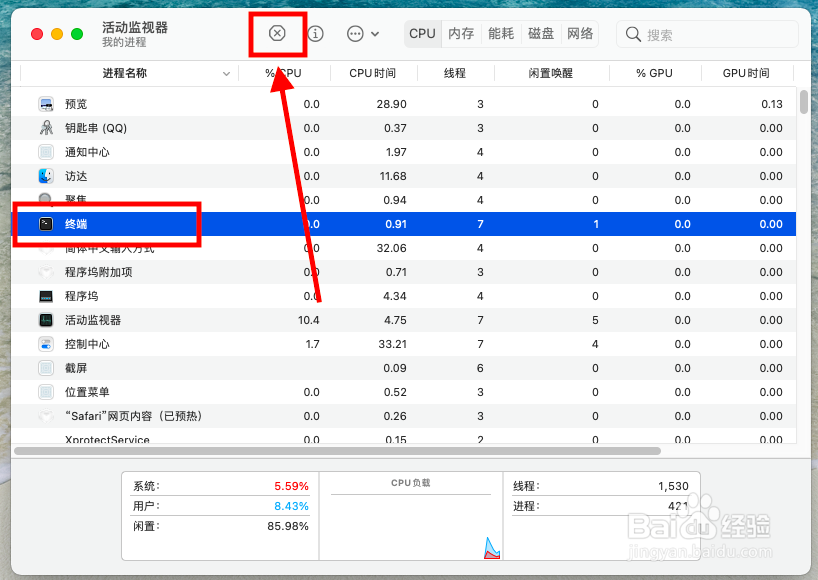Open the more options ellipsis menu

coord(359,33)
